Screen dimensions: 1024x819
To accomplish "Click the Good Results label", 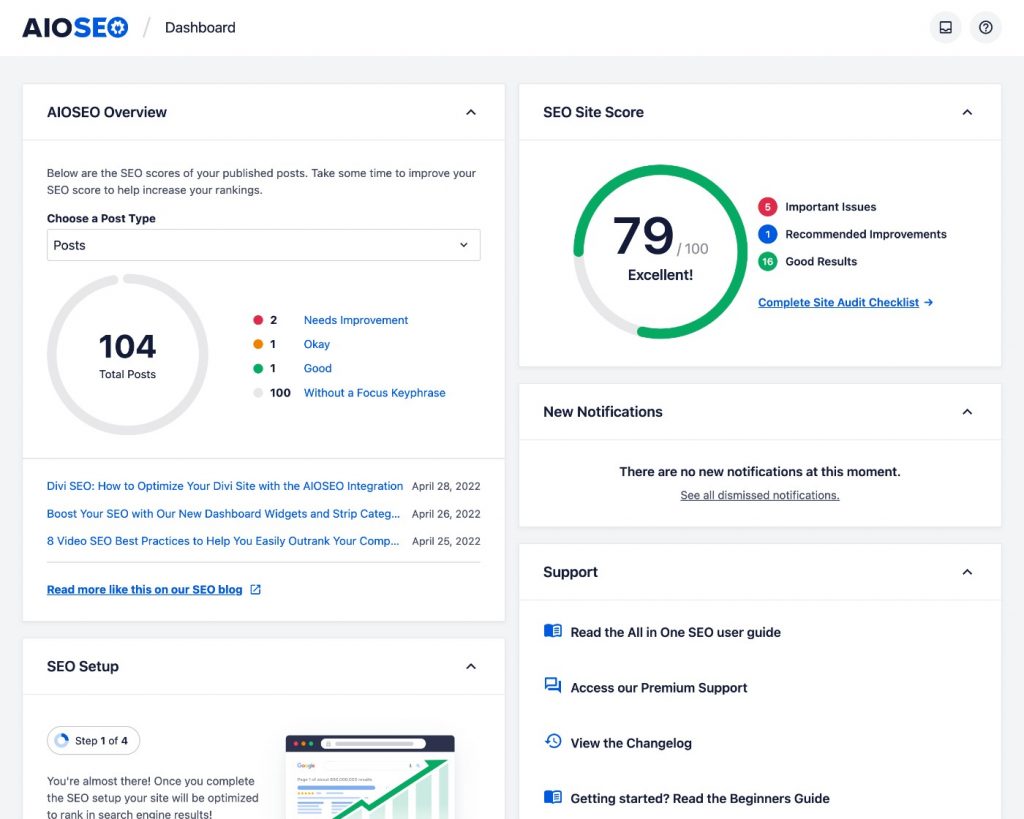I will coord(821,261).
